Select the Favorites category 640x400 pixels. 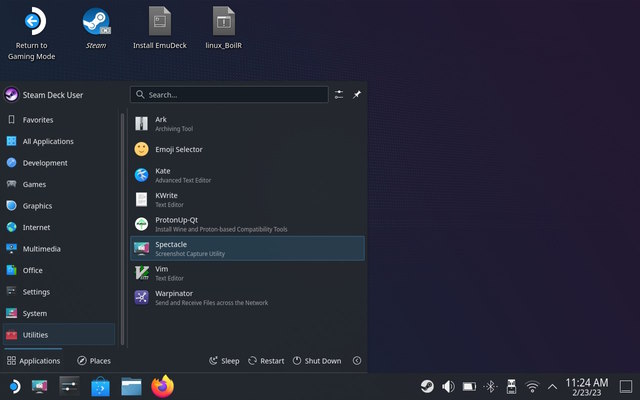[x=59, y=120]
